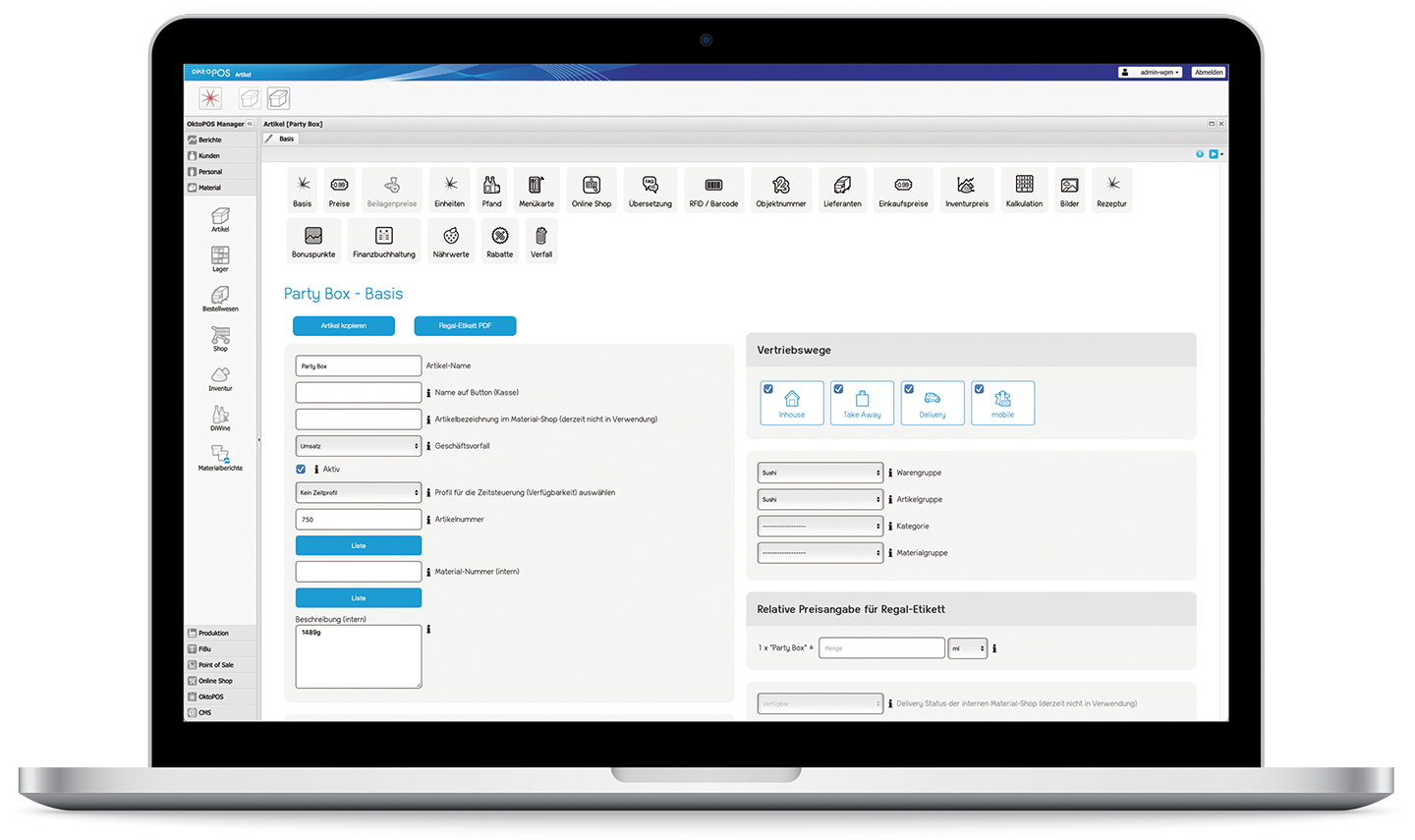Open the Geschäftsvorfall dropdown showing Umsatz
1415x840 pixels.
358,445
